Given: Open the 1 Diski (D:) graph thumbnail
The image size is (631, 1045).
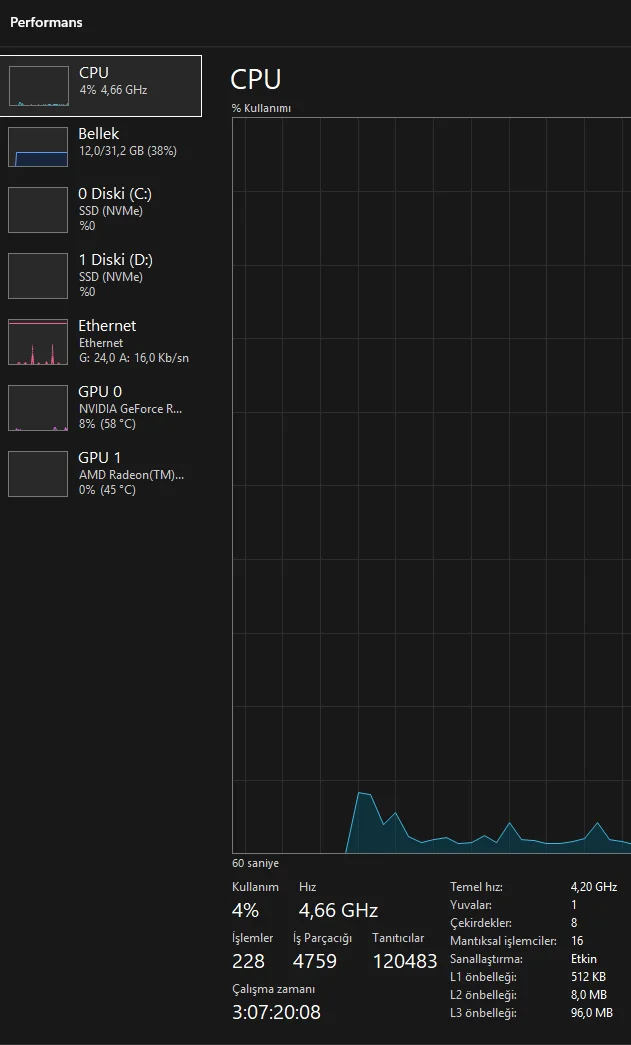Looking at the screenshot, I should pos(38,276).
